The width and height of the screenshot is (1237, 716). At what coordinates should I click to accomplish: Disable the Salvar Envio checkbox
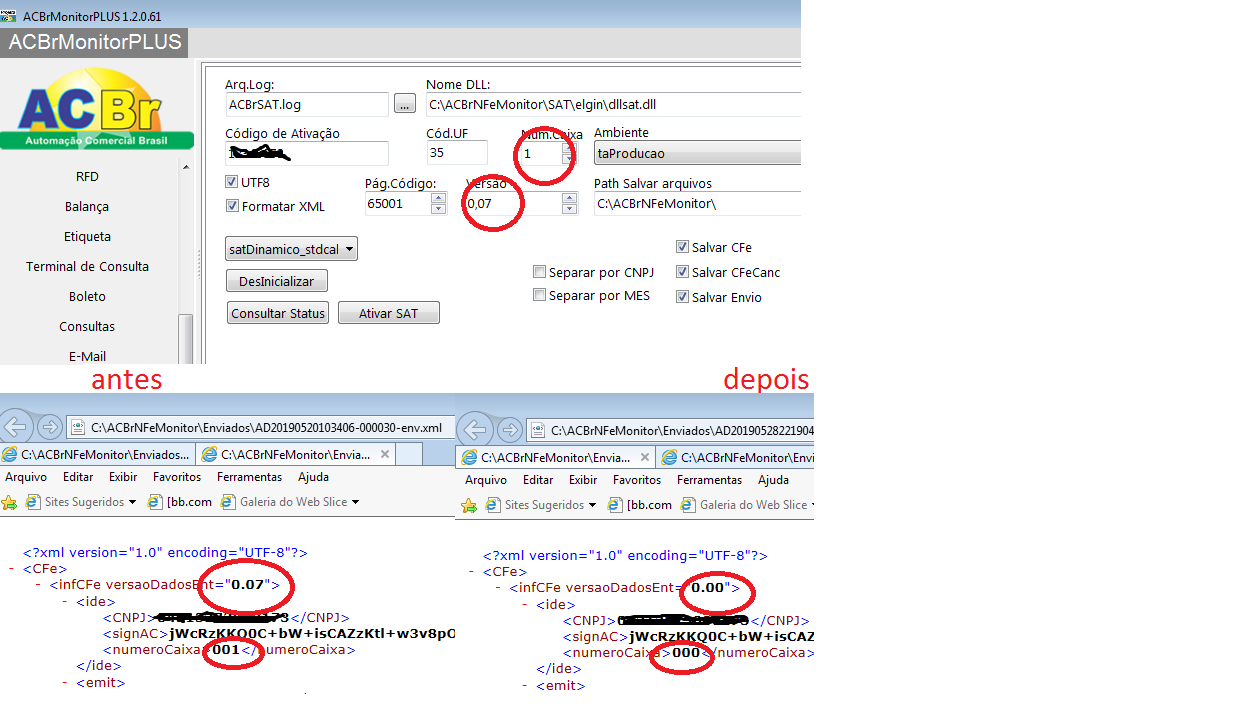682,297
